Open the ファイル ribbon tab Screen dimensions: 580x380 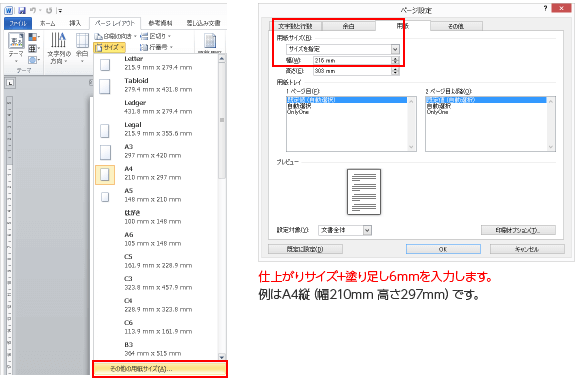tap(18, 23)
